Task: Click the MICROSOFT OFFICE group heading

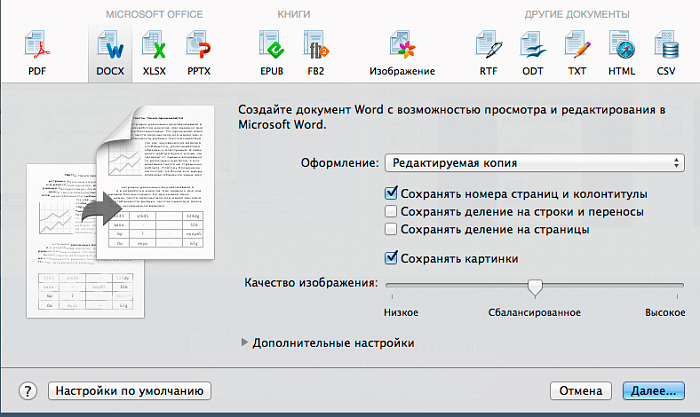Action: tap(154, 14)
